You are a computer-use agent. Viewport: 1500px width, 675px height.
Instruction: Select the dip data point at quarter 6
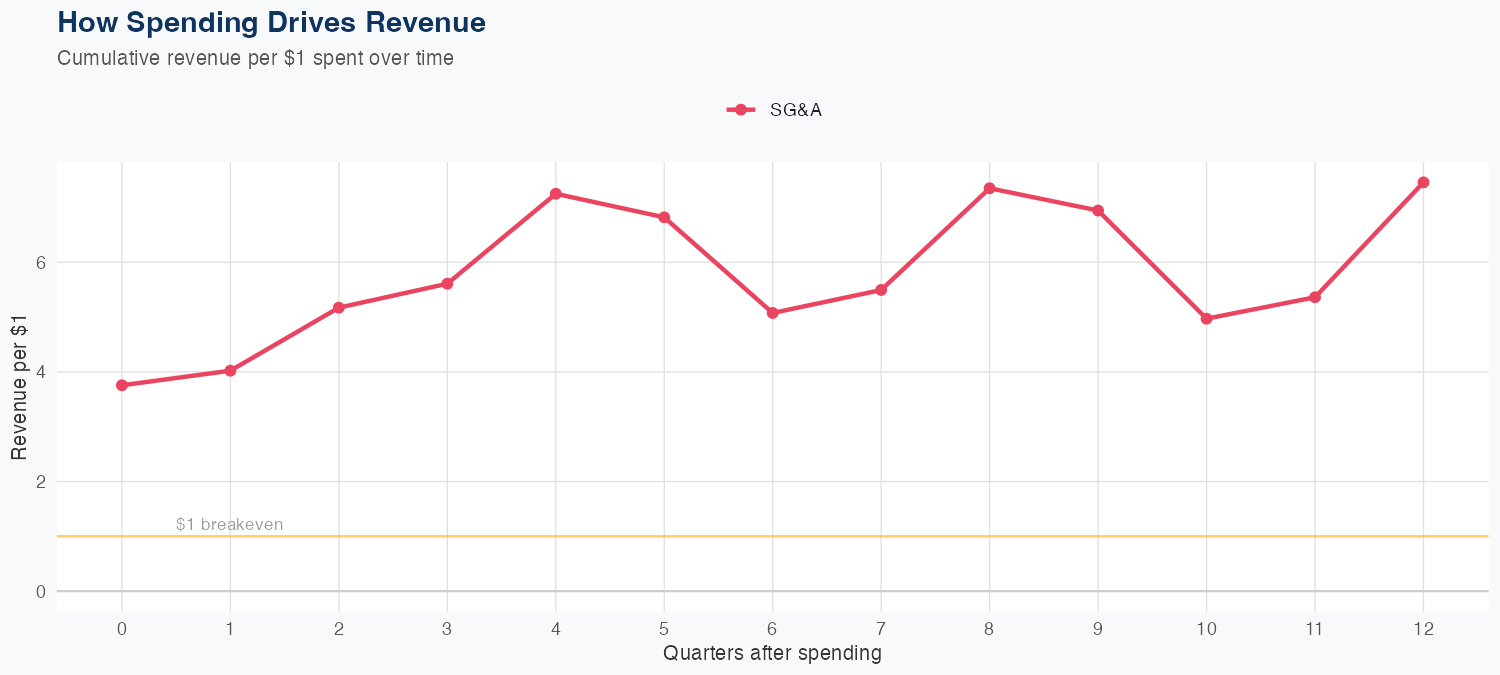click(772, 313)
